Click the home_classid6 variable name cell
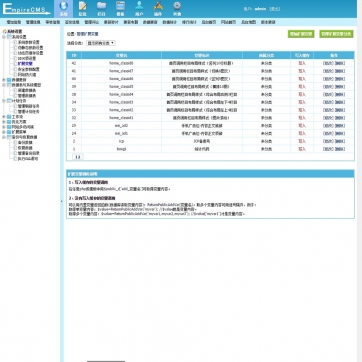The height and width of the screenshot is (362, 362). (121, 79)
